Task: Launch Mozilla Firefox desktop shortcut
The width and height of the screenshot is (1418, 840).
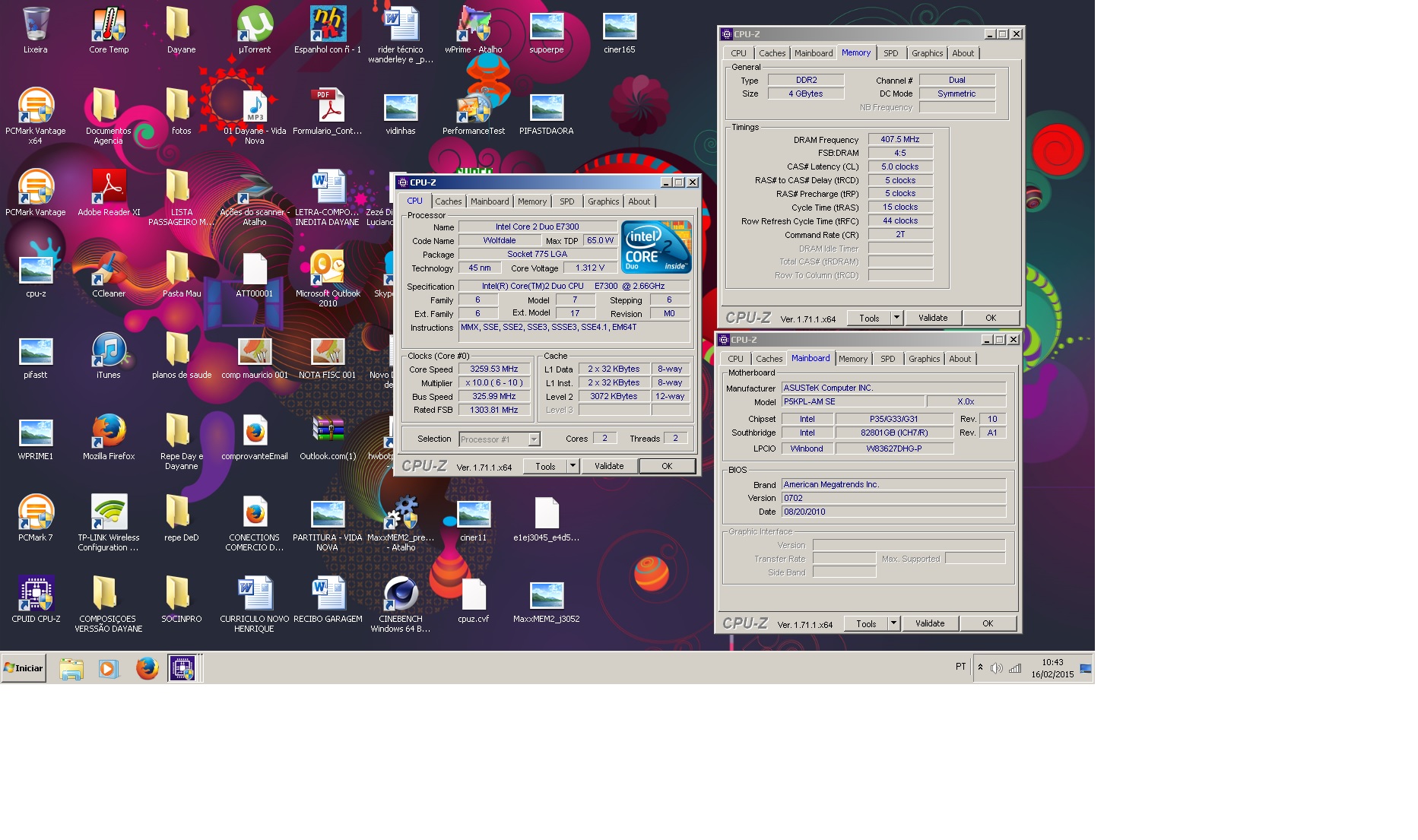Action: click(x=109, y=437)
